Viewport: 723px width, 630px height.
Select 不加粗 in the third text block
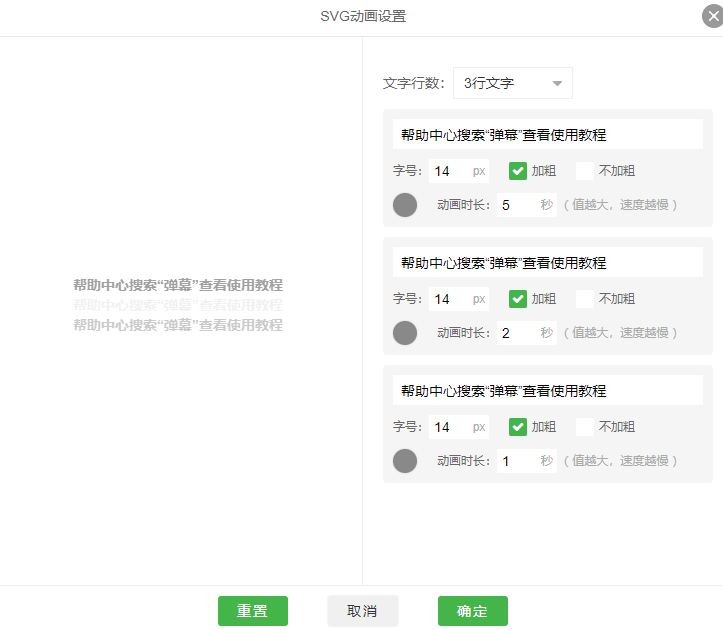(x=585, y=427)
